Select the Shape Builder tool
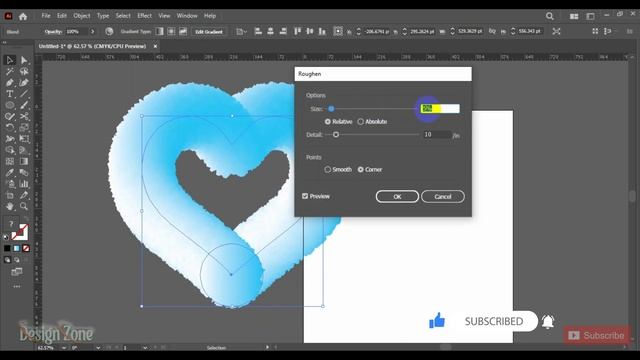 (10, 150)
